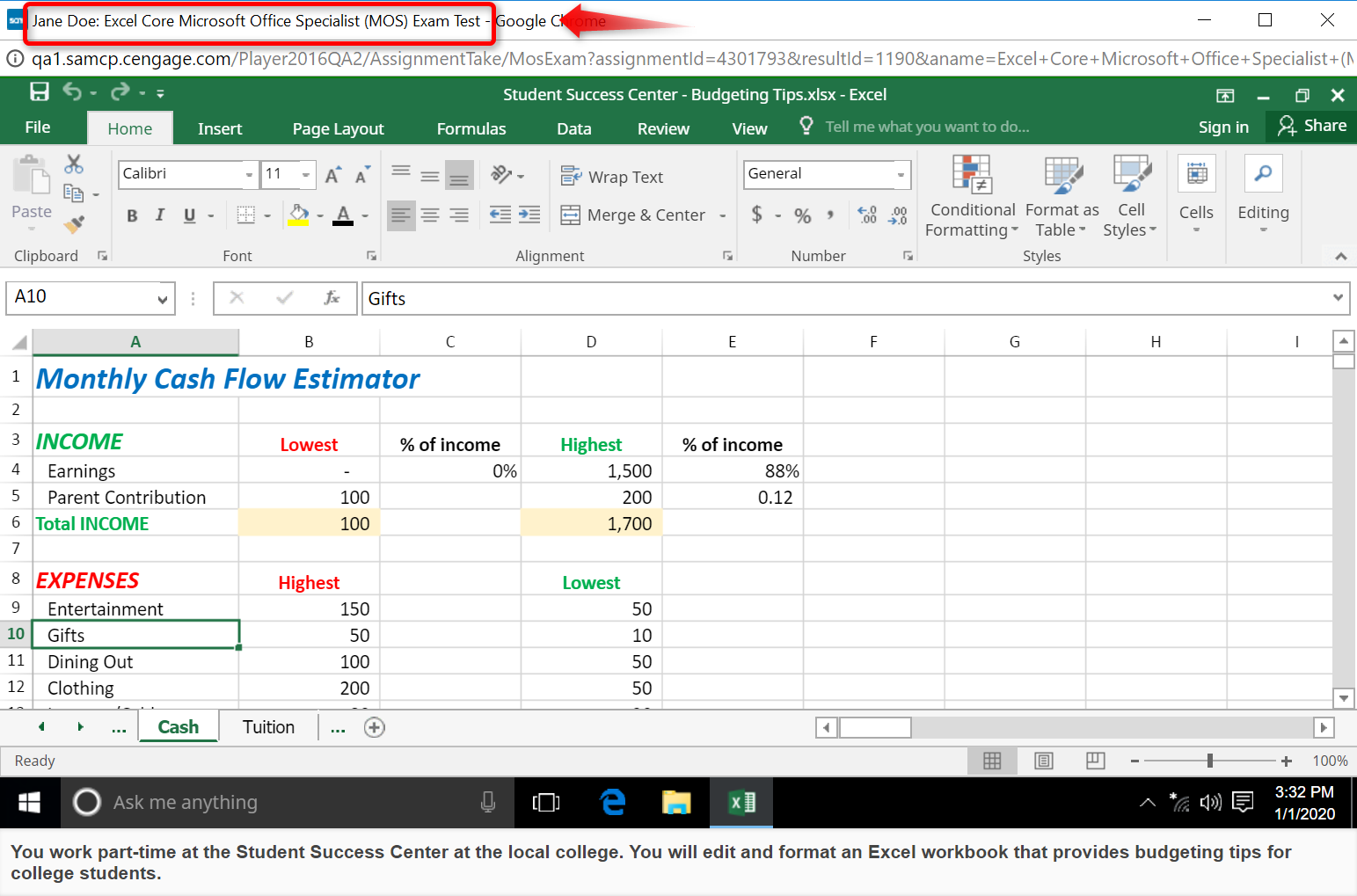The width and height of the screenshot is (1357, 896).
Task: Open Microsoft Edge from the taskbar
Action: [x=613, y=802]
